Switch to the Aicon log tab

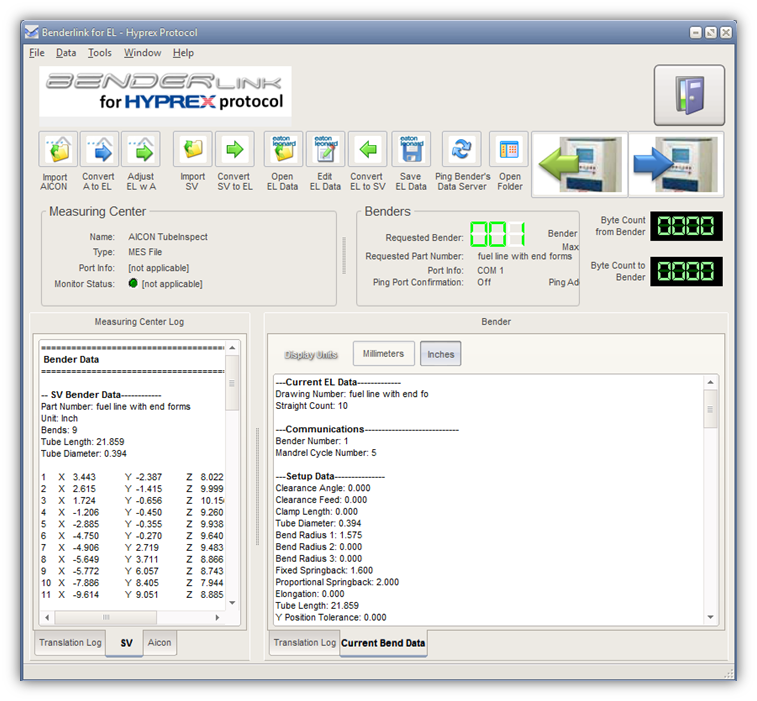(160, 643)
